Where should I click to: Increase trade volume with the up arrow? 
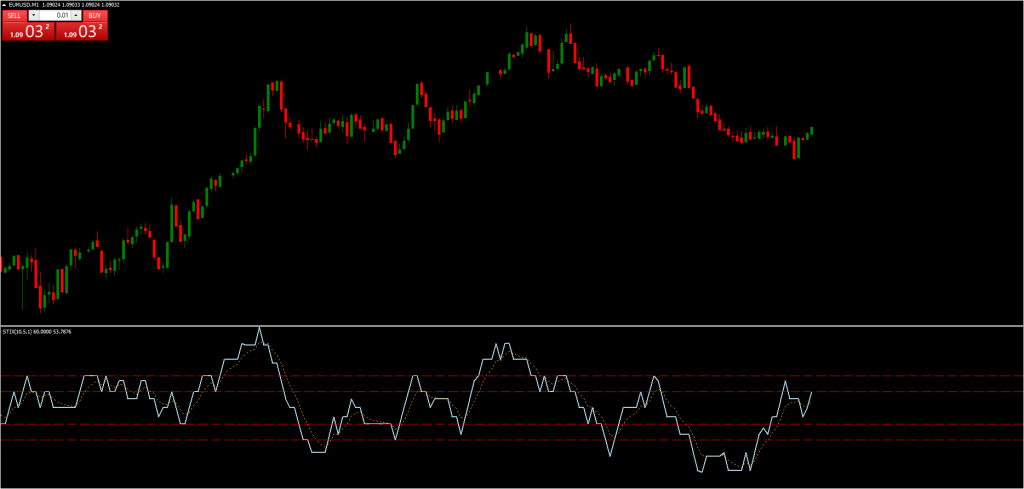[76, 16]
